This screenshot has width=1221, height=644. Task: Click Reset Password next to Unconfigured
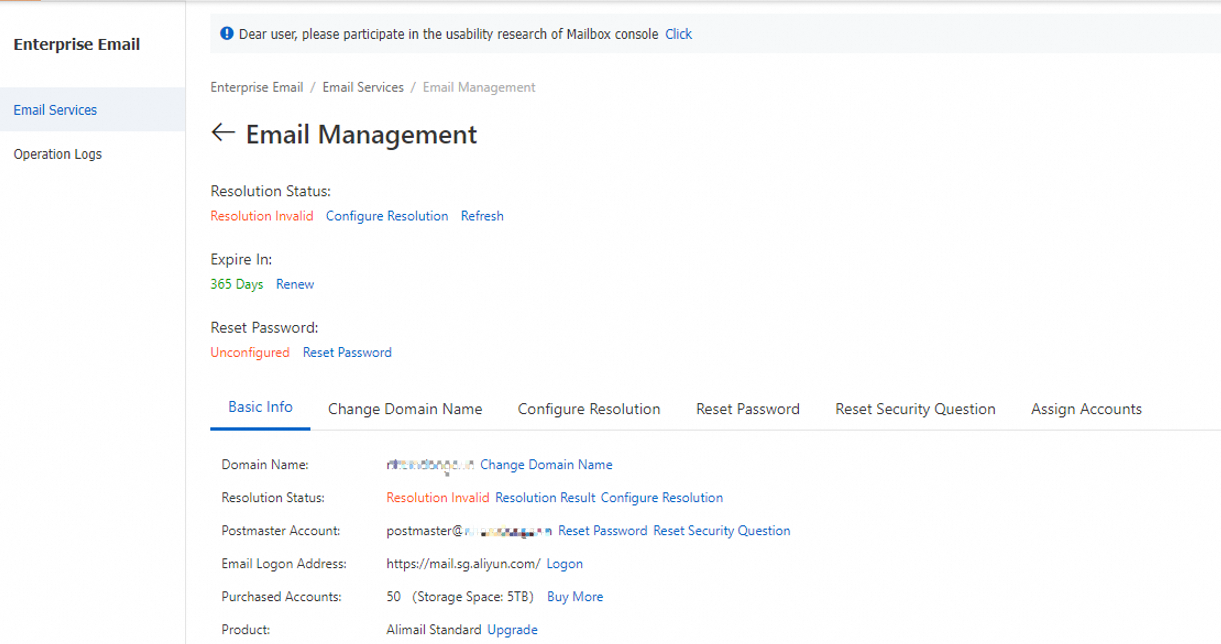[347, 352]
